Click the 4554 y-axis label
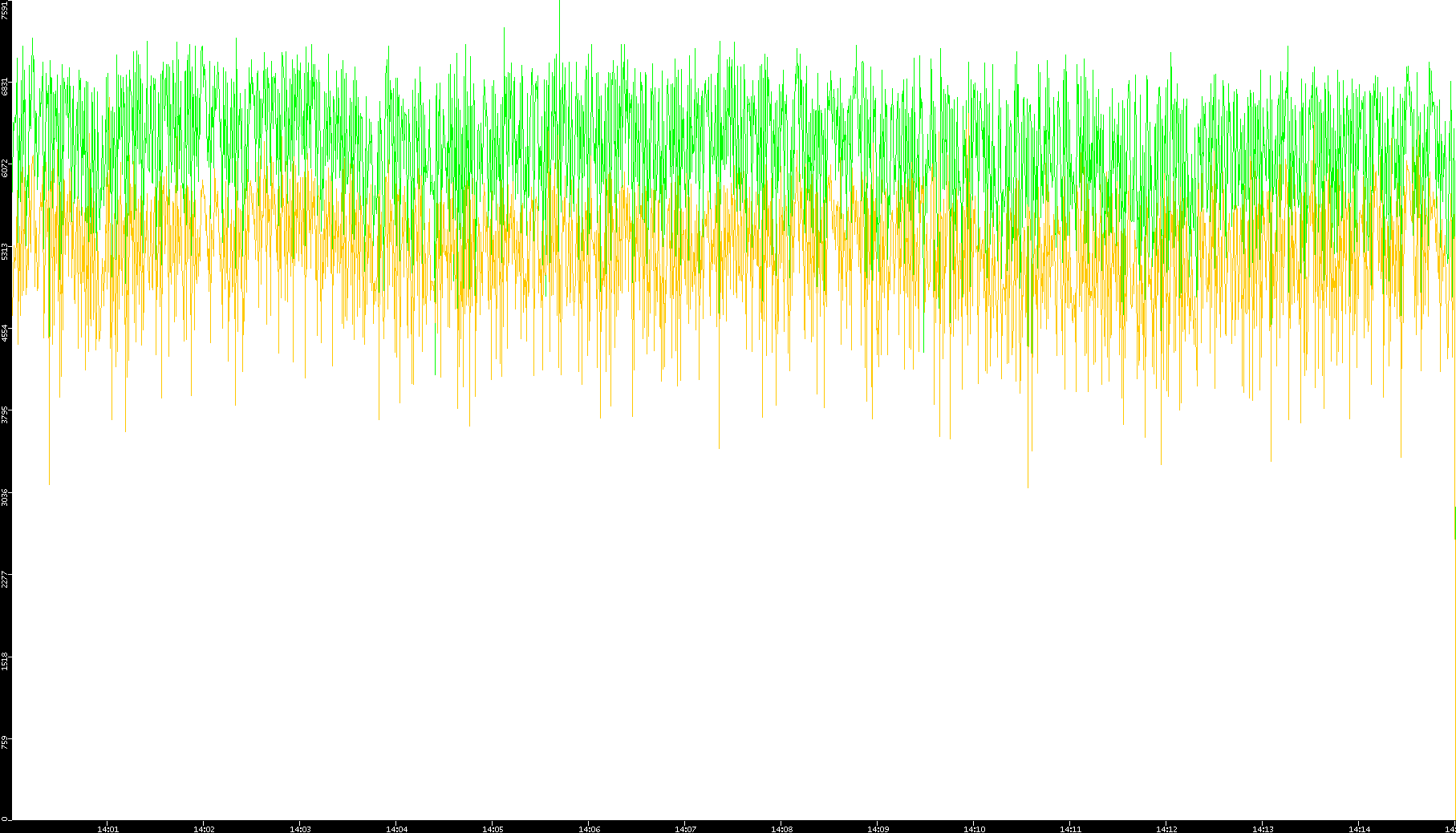The height and width of the screenshot is (833, 1456). click(x=6, y=333)
